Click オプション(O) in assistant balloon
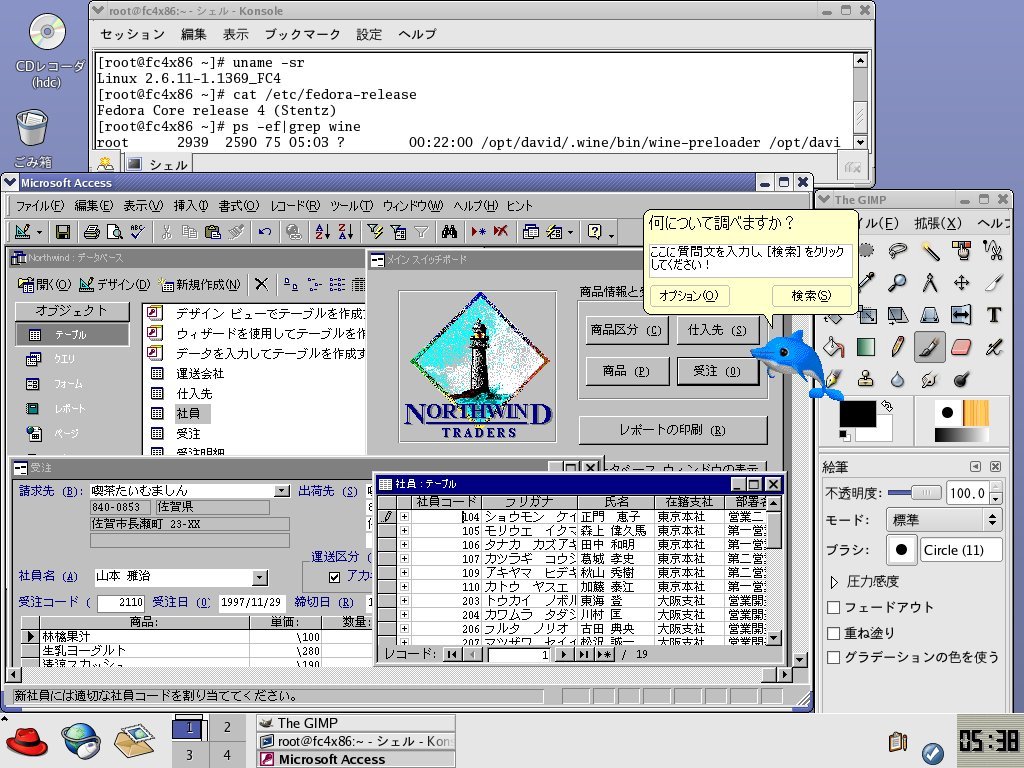The height and width of the screenshot is (768, 1024). tap(688, 296)
